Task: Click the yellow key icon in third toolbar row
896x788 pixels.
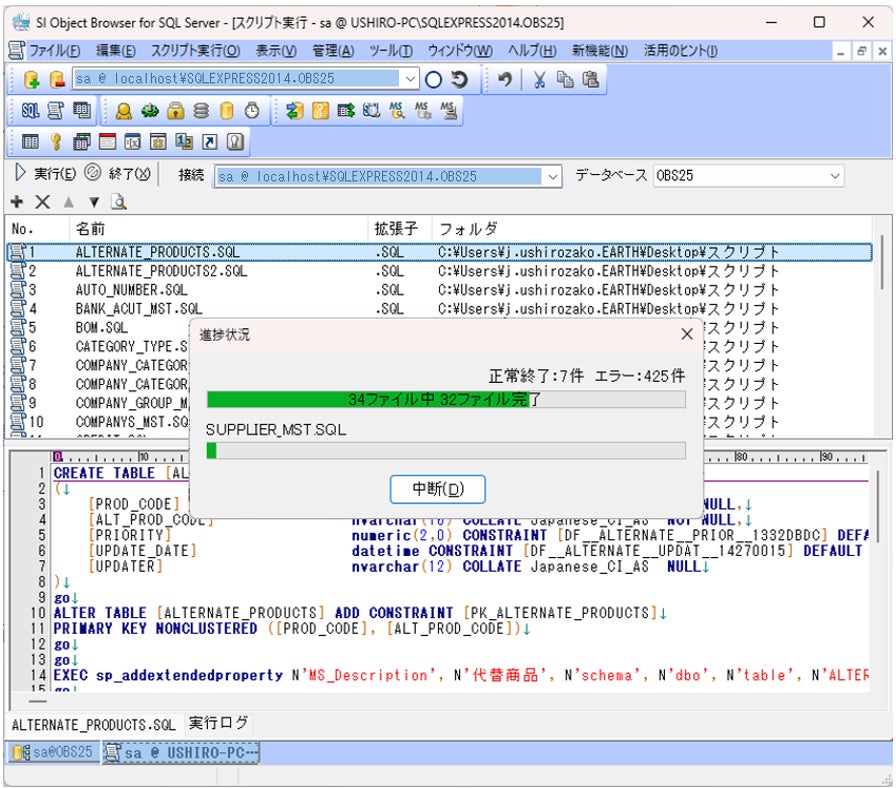Action: click(56, 142)
